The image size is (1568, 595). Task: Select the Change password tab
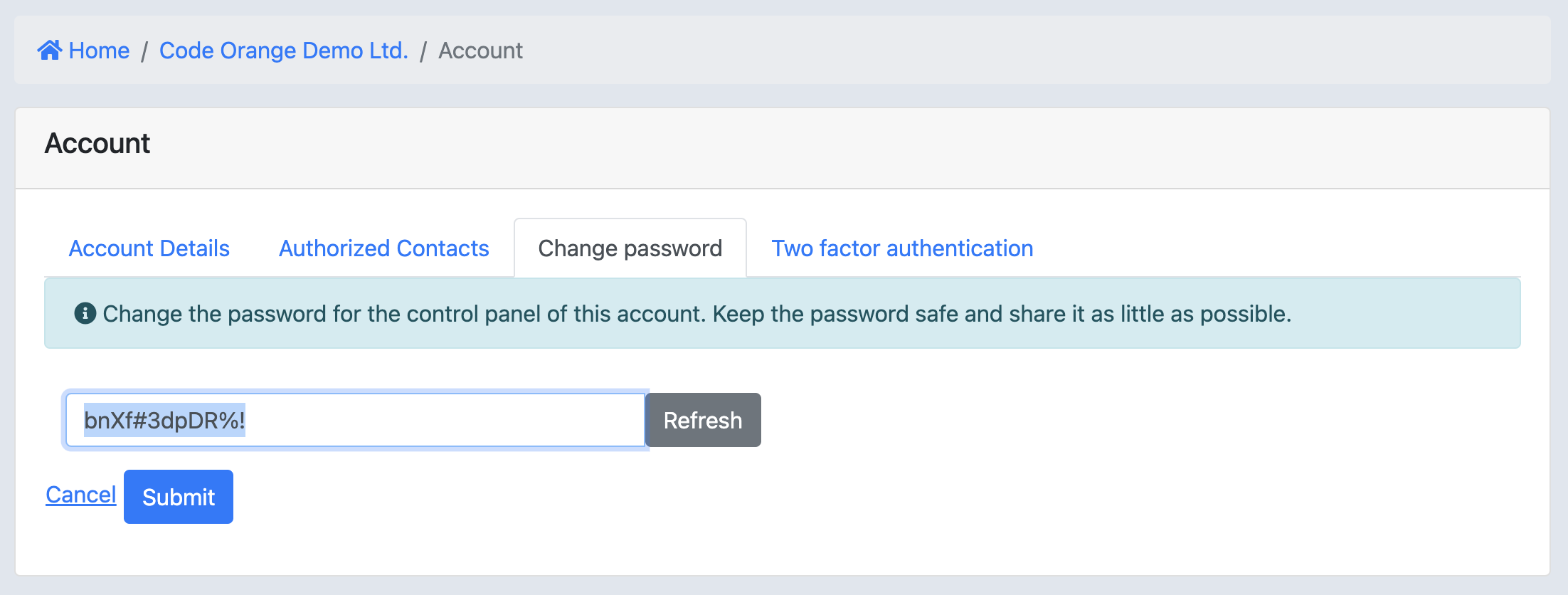[630, 248]
